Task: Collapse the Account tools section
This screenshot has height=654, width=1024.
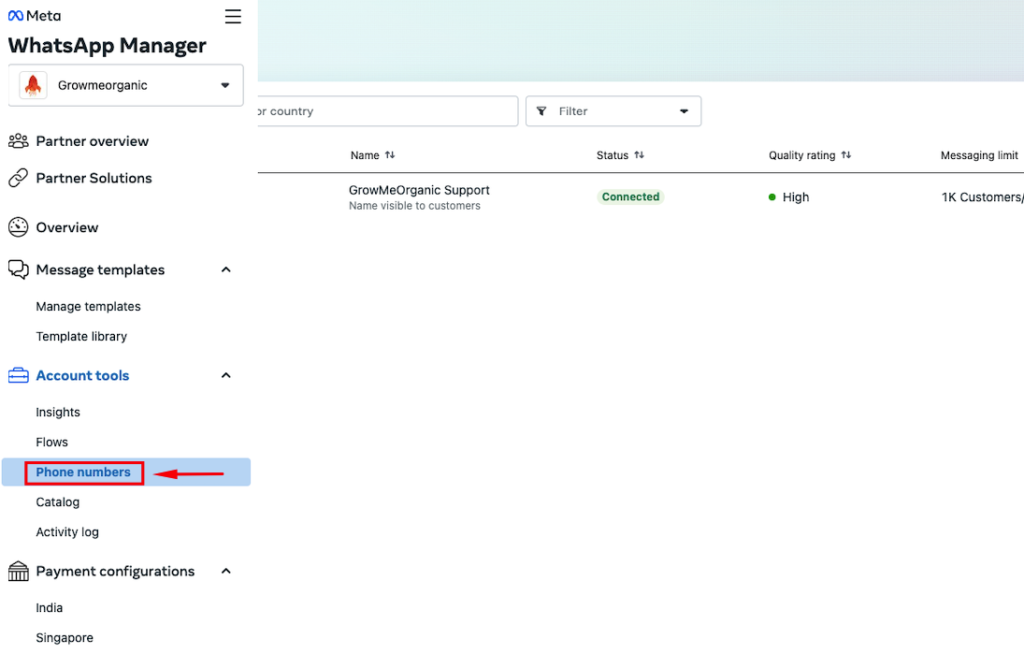Action: 226,376
